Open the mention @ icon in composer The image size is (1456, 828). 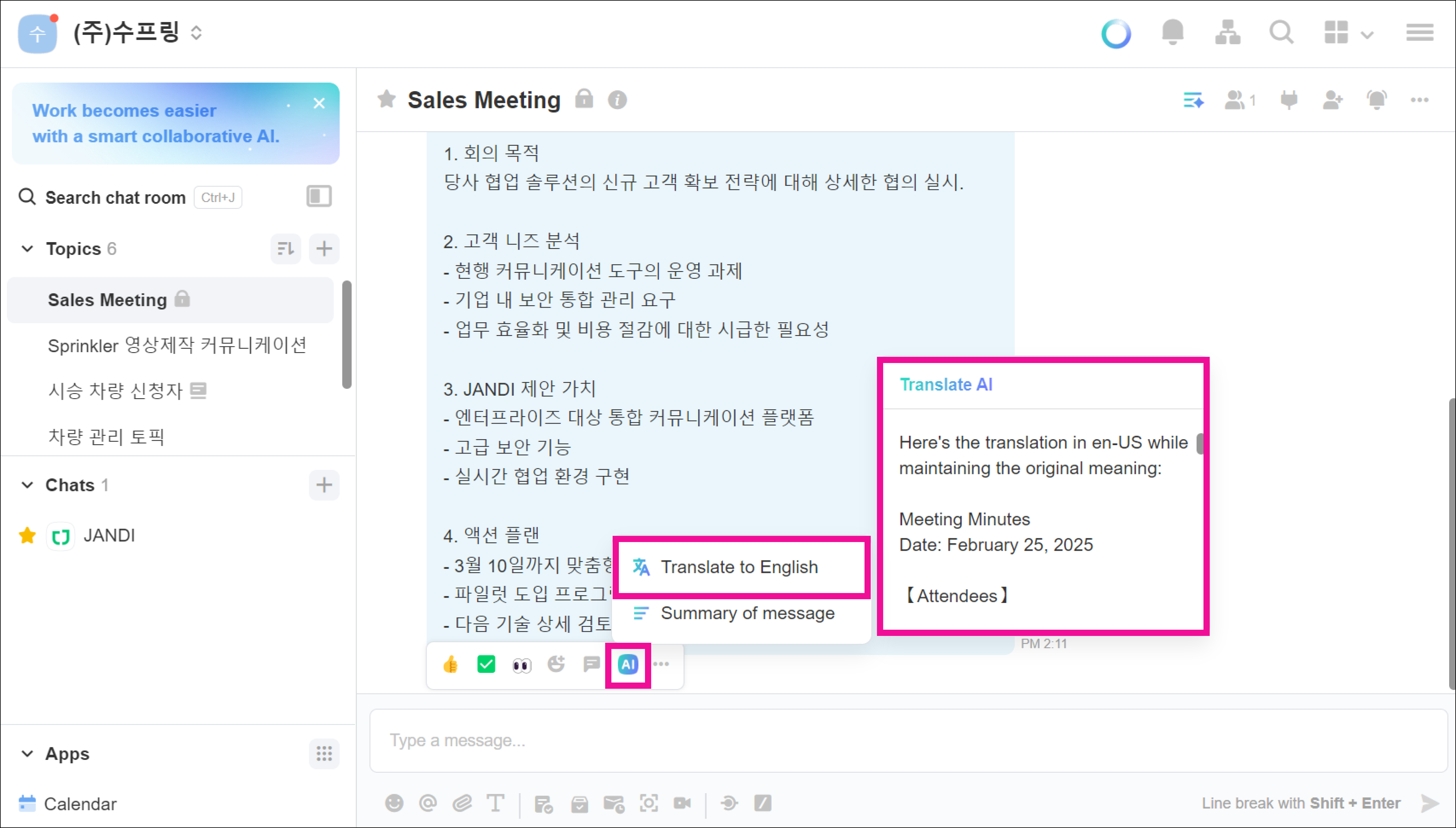[x=428, y=803]
